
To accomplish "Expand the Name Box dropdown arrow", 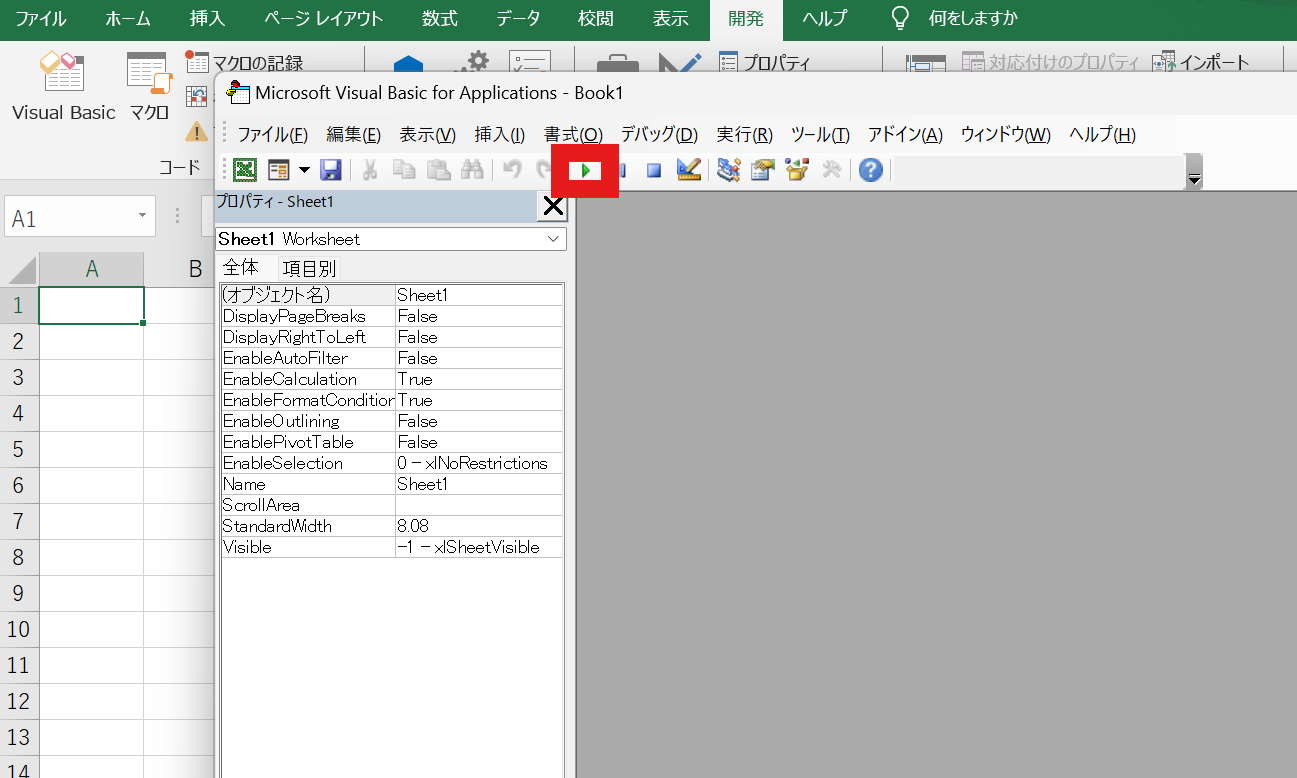I will pos(142,216).
